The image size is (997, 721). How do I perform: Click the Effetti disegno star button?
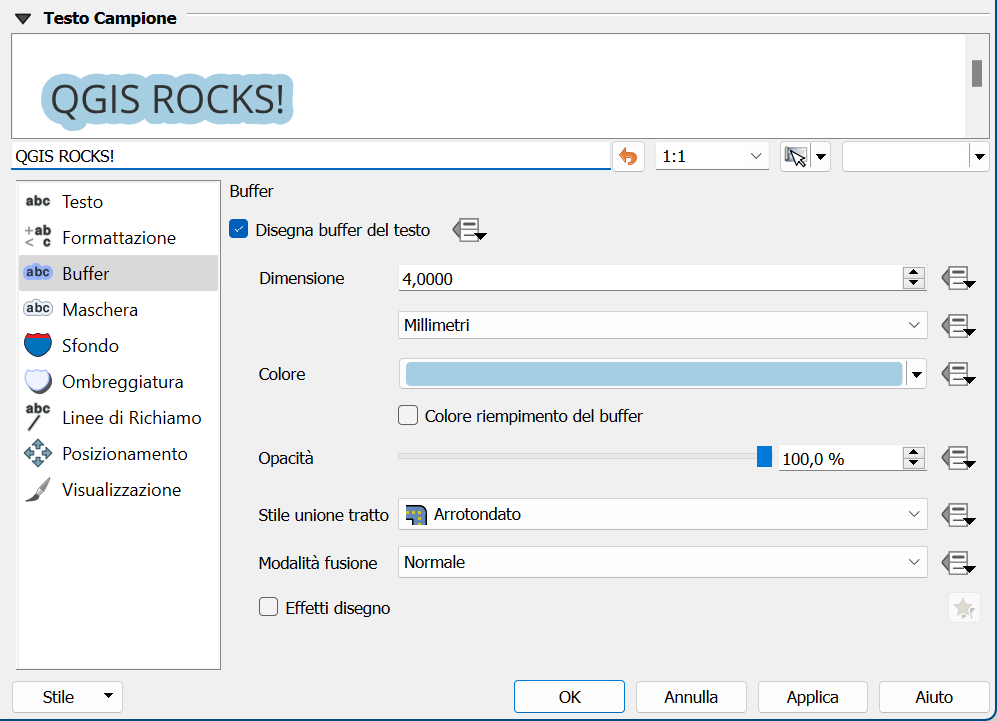[964, 608]
